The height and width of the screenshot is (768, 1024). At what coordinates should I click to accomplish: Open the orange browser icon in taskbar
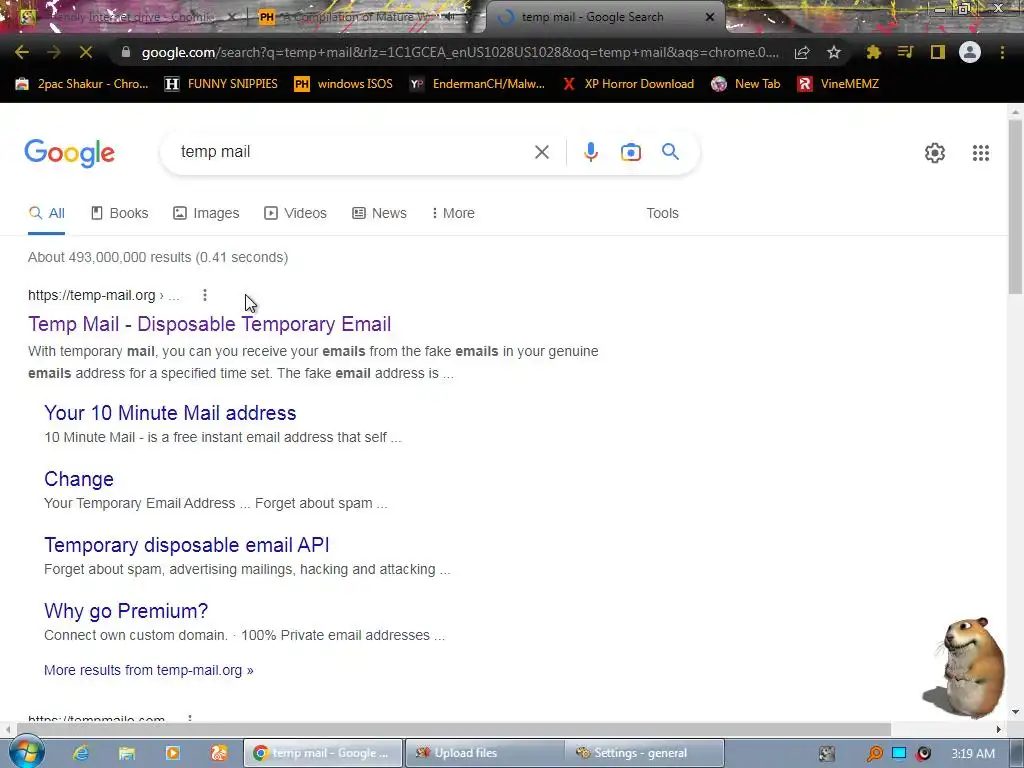tap(219, 753)
